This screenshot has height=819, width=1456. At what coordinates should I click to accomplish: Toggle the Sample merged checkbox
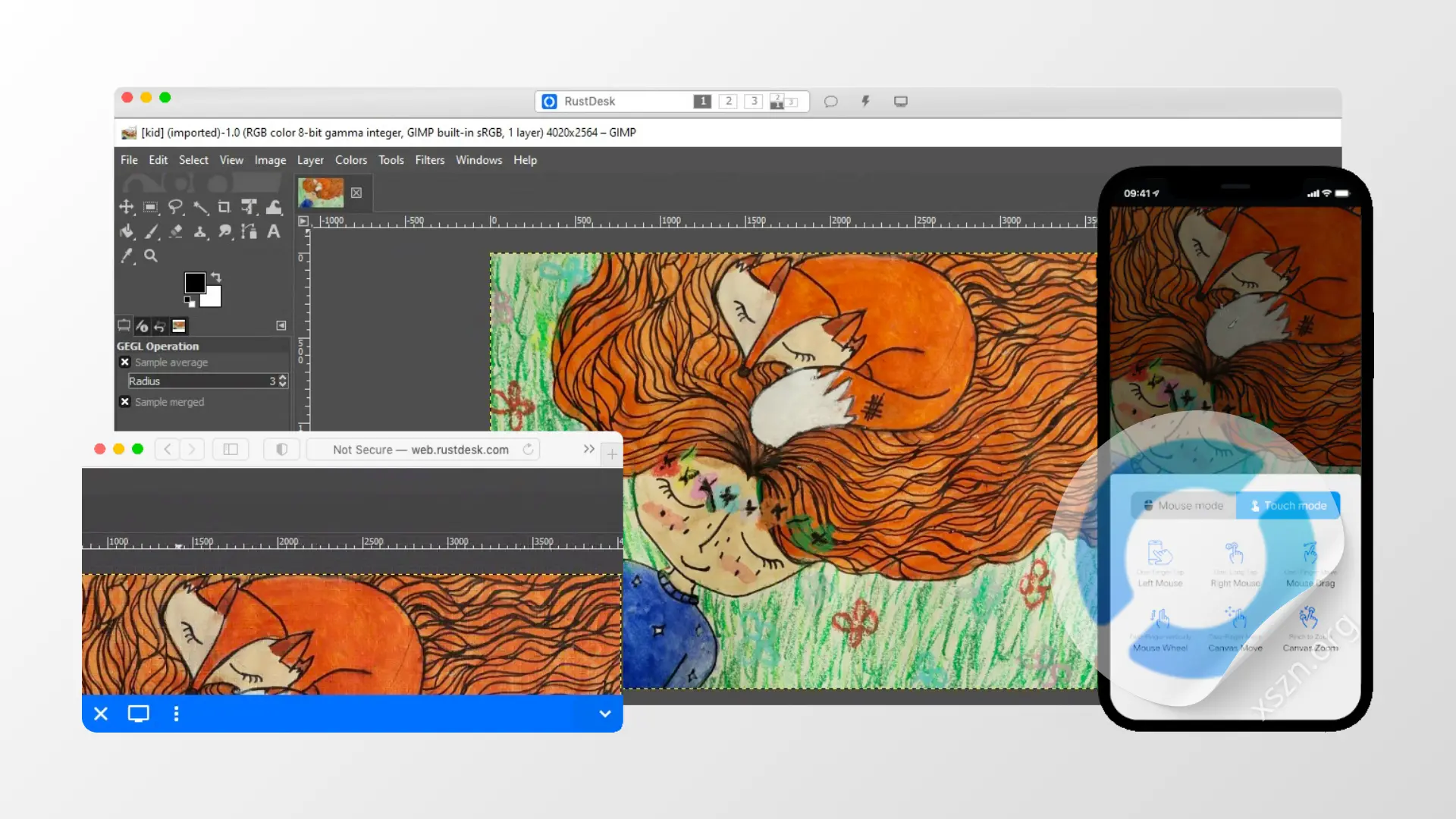click(x=125, y=402)
